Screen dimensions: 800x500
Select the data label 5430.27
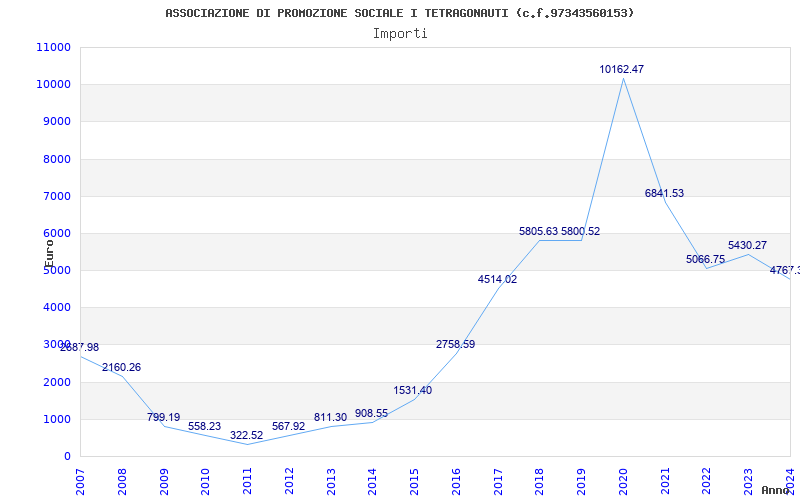click(x=747, y=245)
